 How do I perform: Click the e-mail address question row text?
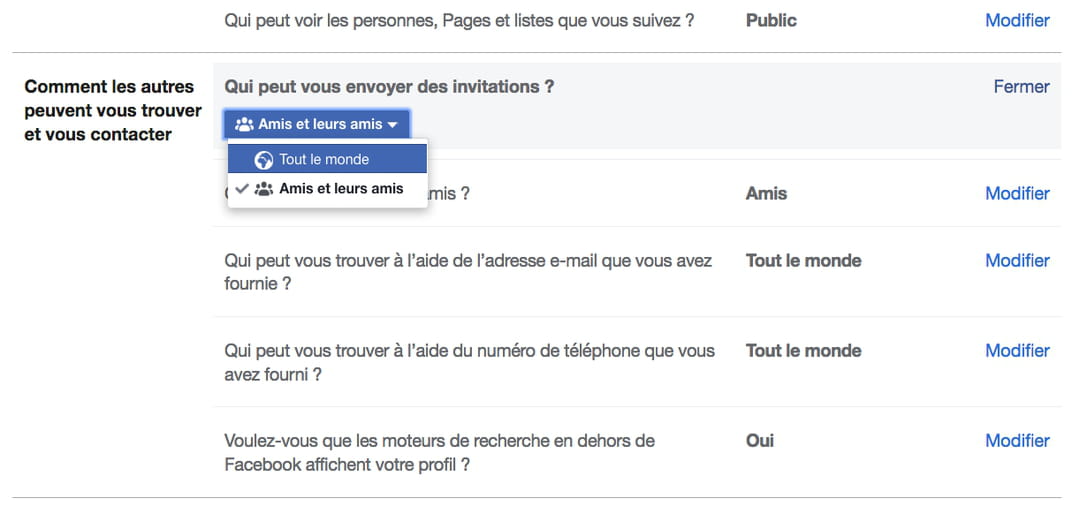tap(468, 272)
